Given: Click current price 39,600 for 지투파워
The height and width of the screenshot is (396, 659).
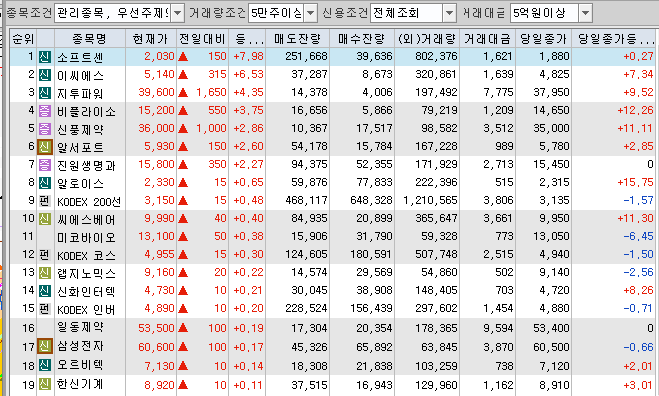Looking at the screenshot, I should 156,92.
